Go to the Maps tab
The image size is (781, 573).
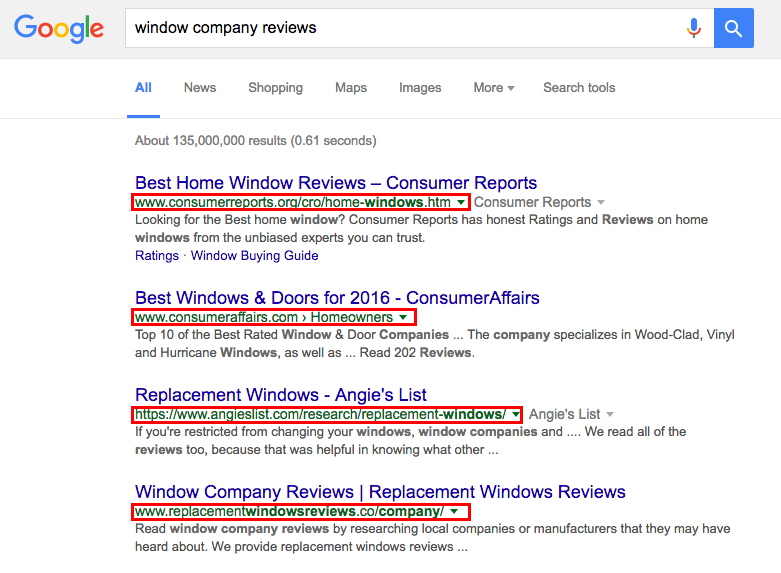click(351, 88)
